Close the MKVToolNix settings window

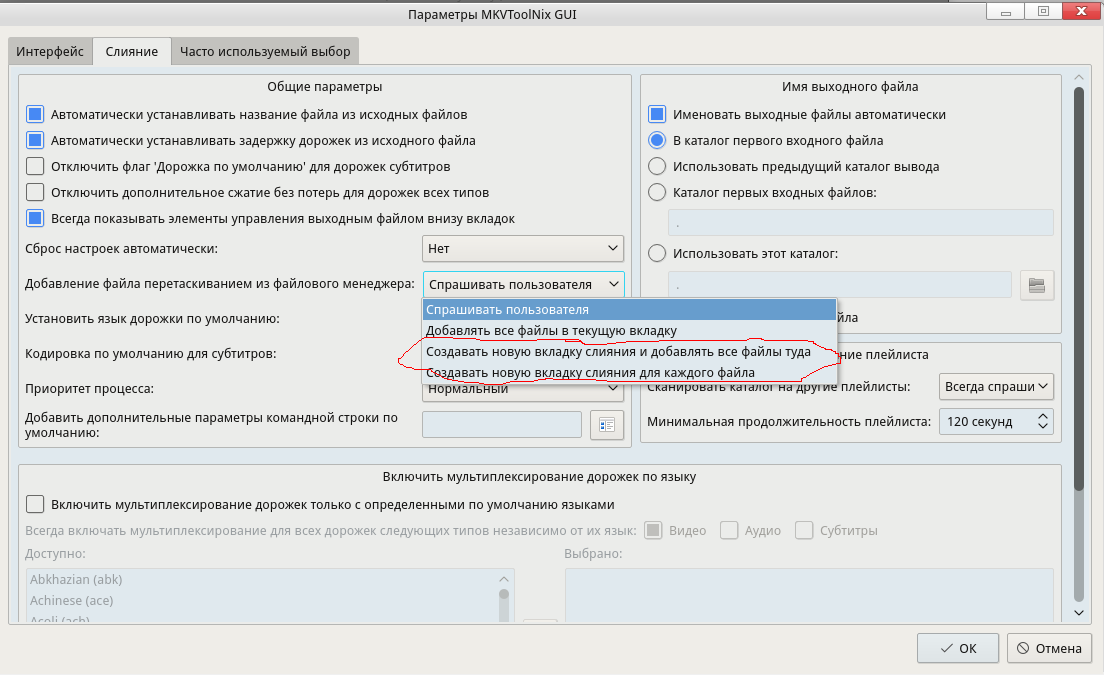(x=1082, y=11)
